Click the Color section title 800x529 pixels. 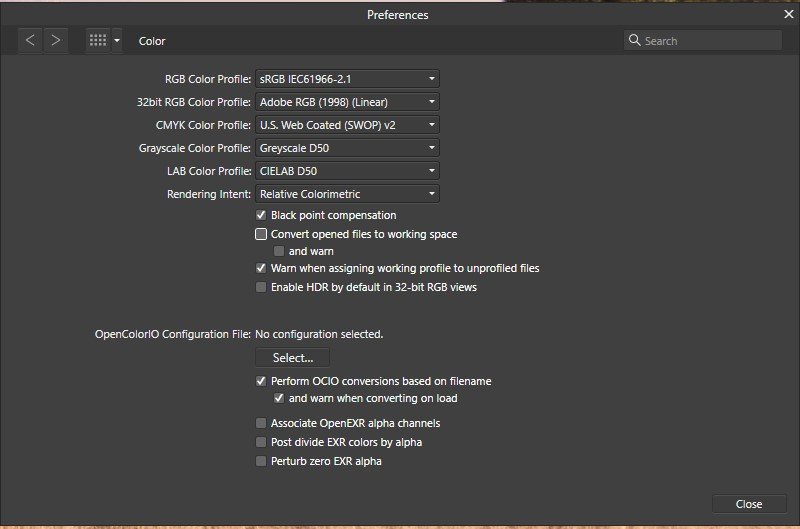pos(152,41)
